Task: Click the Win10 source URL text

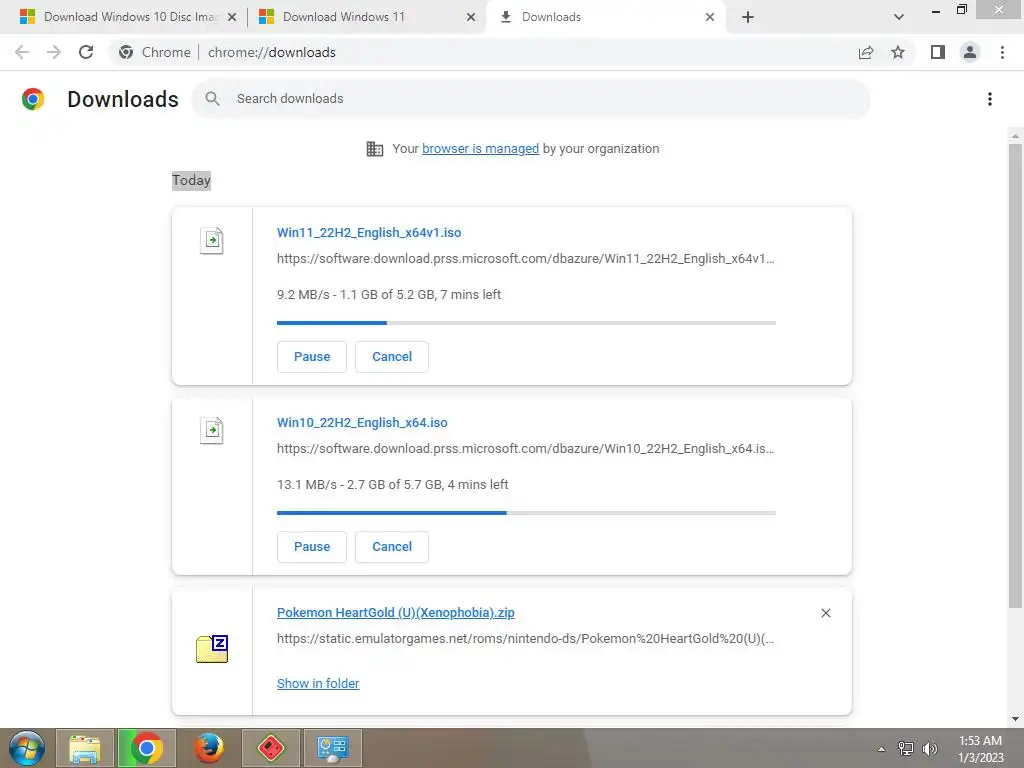Action: pyautogui.click(x=526, y=449)
